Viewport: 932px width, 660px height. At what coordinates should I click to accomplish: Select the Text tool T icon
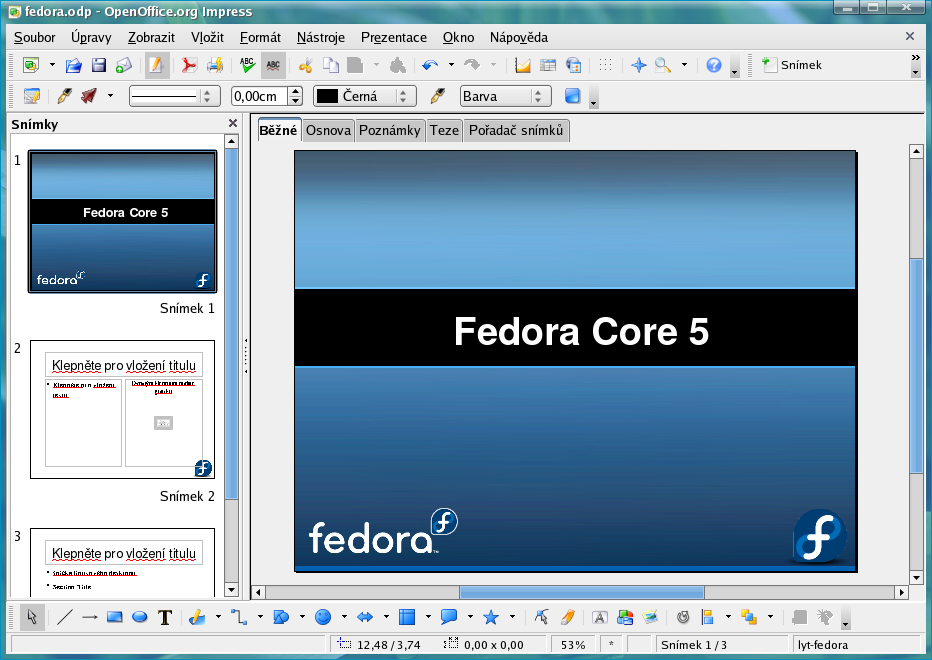(165, 618)
